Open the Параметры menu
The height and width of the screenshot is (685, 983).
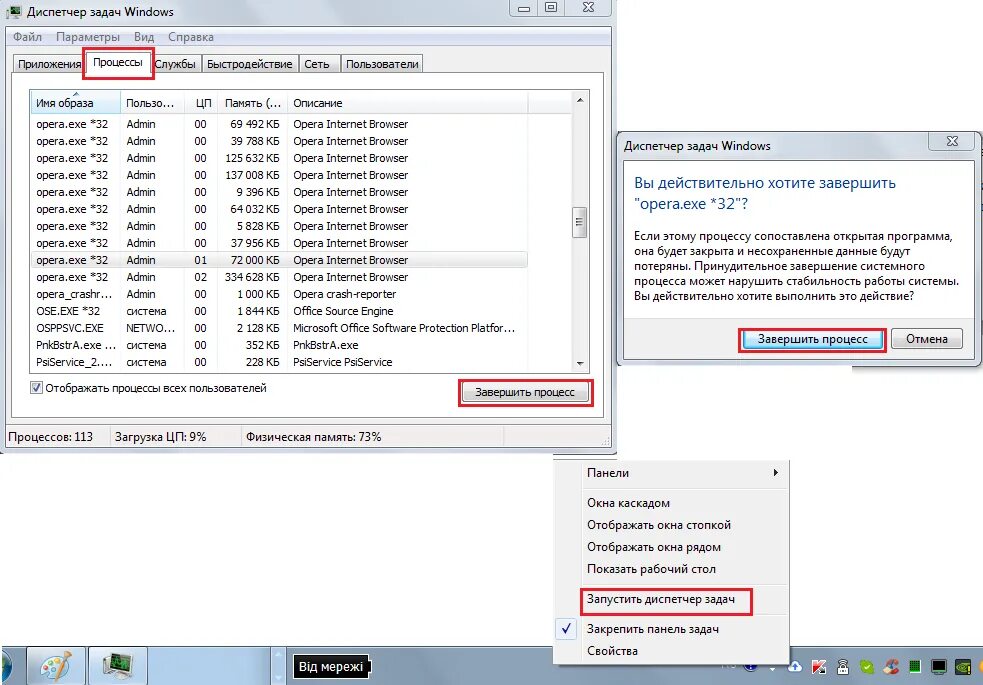88,37
